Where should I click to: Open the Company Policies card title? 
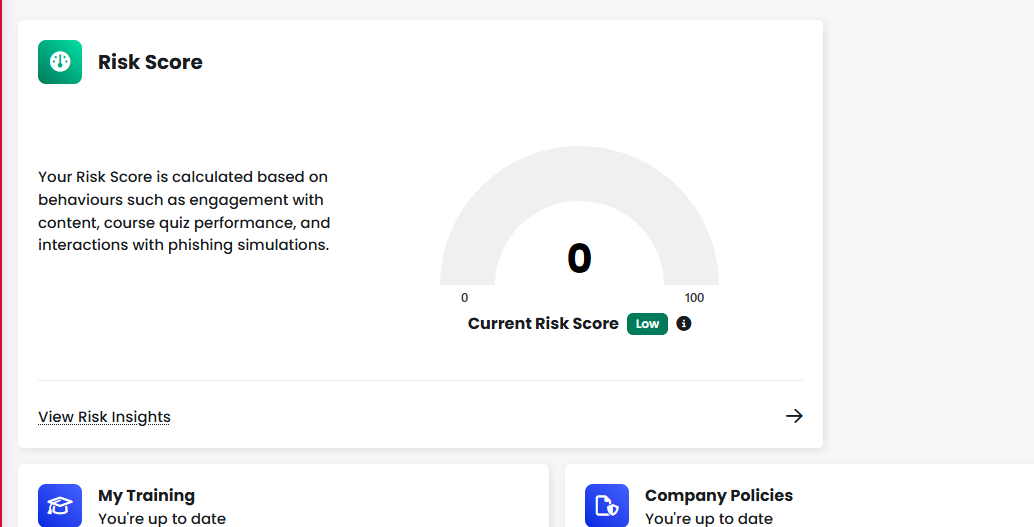[x=719, y=495]
